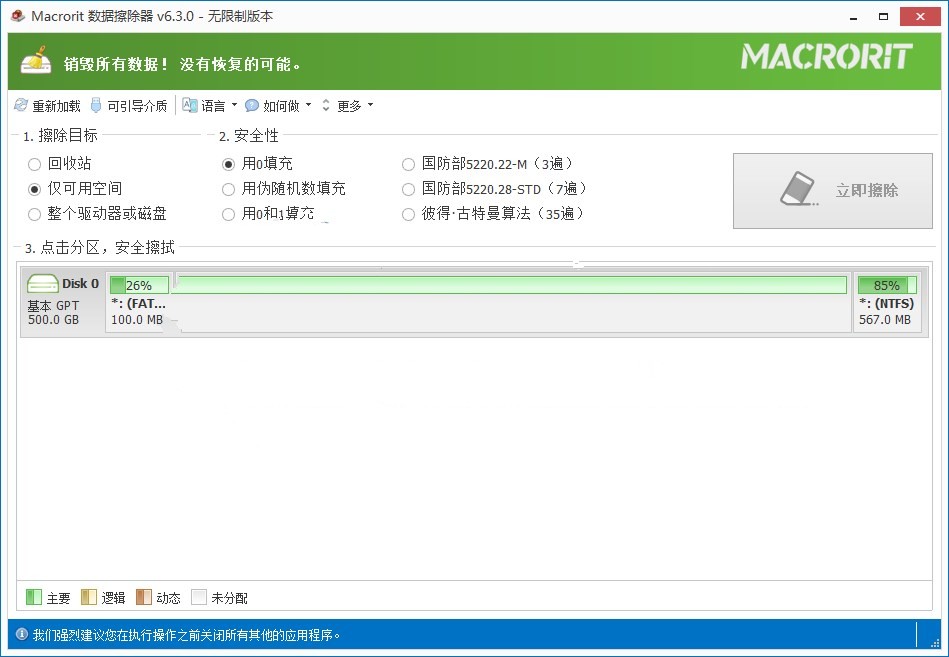Click the eraser icon on the 立即擦除 button
Screen dimensions: 949x657
(x=798, y=189)
